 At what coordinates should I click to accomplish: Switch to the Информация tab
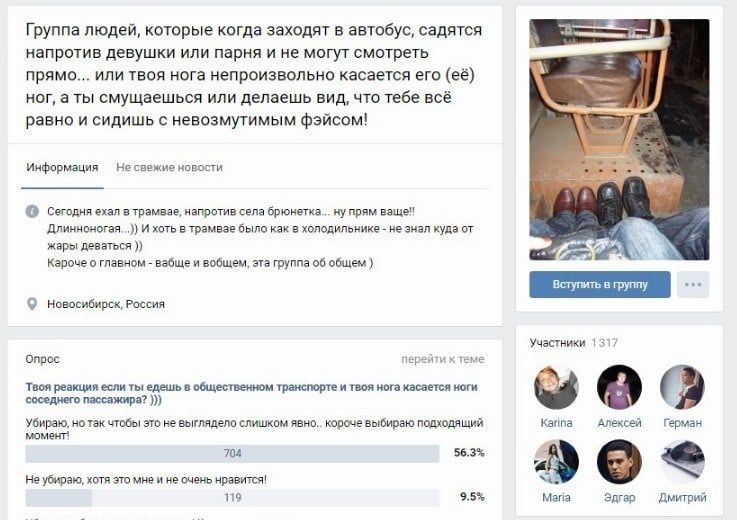point(62,167)
